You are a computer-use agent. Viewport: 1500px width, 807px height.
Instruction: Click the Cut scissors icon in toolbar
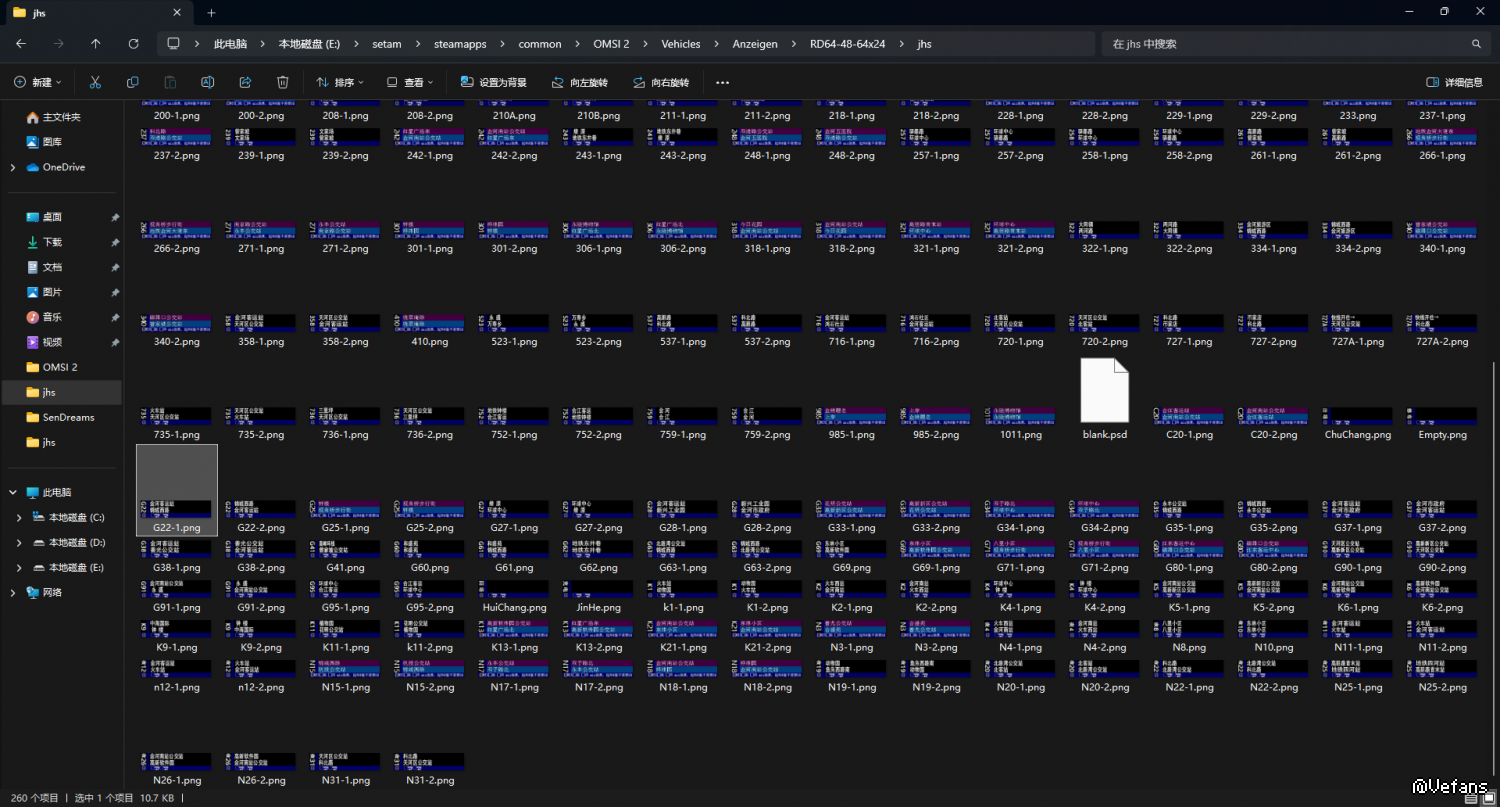(95, 82)
